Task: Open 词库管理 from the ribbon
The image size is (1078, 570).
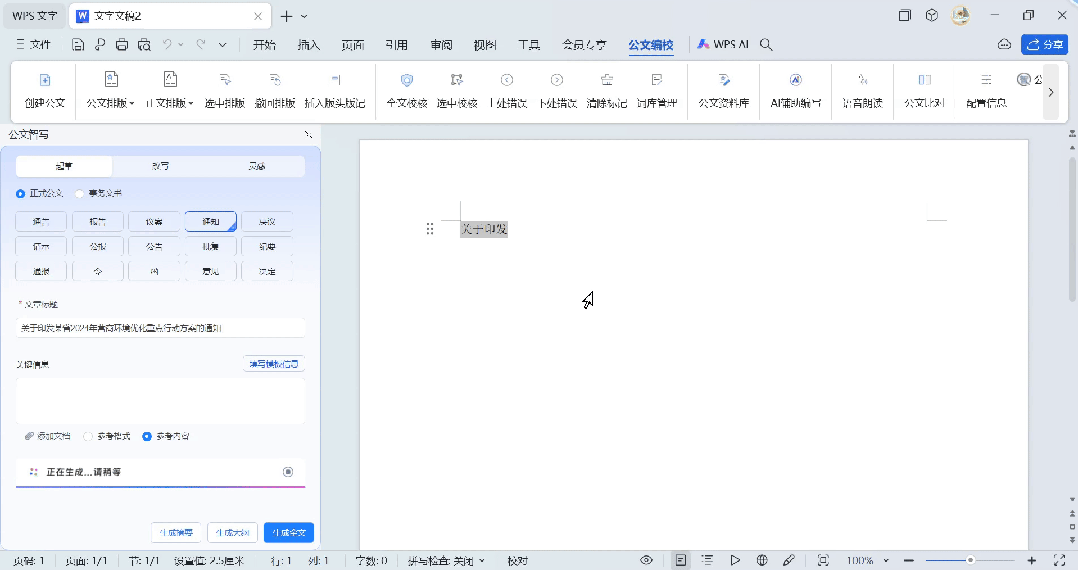Action: 657,91
